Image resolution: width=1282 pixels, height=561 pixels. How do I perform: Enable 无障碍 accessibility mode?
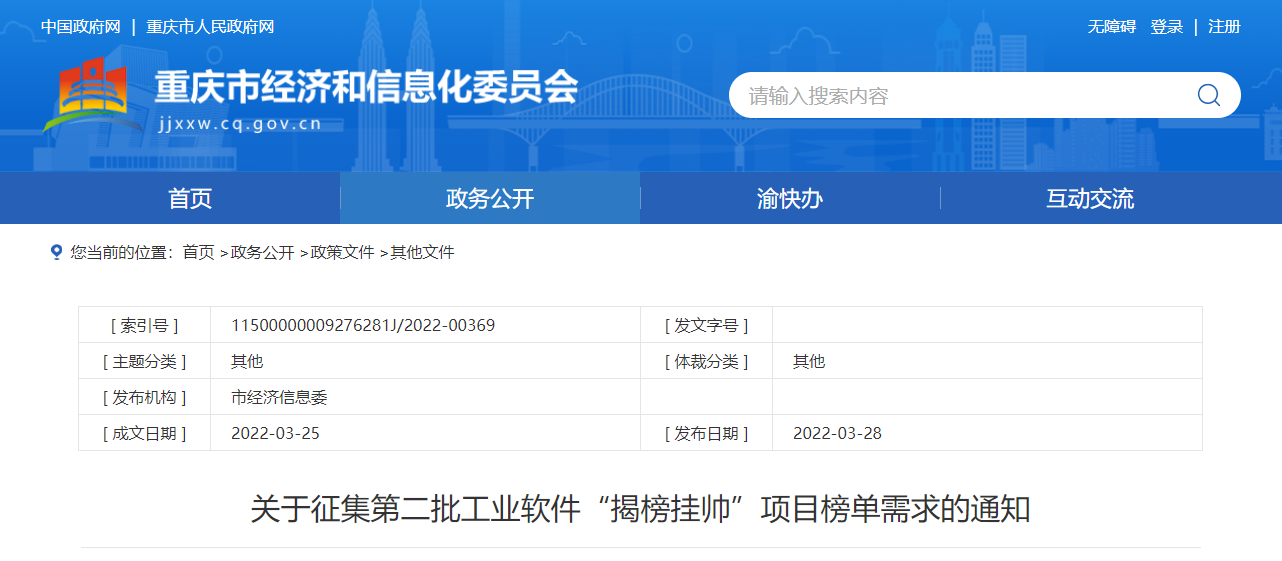pos(1111,27)
